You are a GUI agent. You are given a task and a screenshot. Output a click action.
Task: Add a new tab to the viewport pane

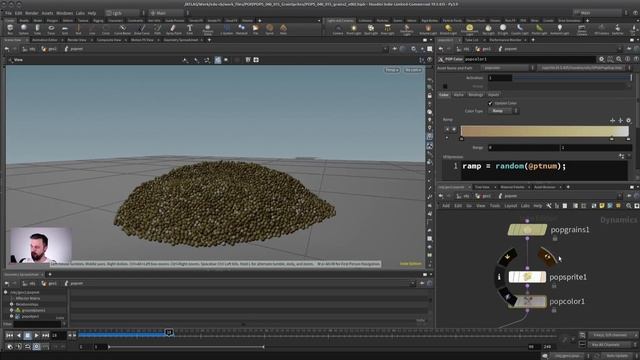click(209, 40)
